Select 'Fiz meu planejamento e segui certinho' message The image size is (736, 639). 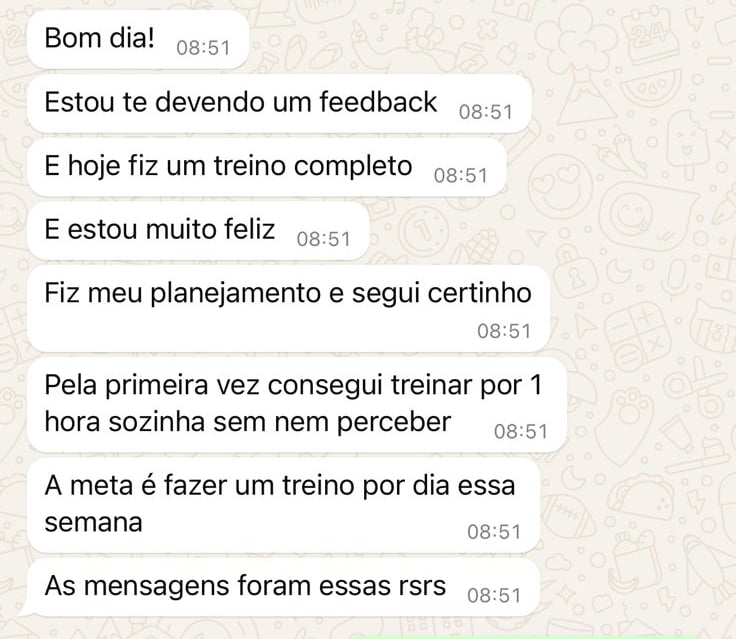(288, 308)
